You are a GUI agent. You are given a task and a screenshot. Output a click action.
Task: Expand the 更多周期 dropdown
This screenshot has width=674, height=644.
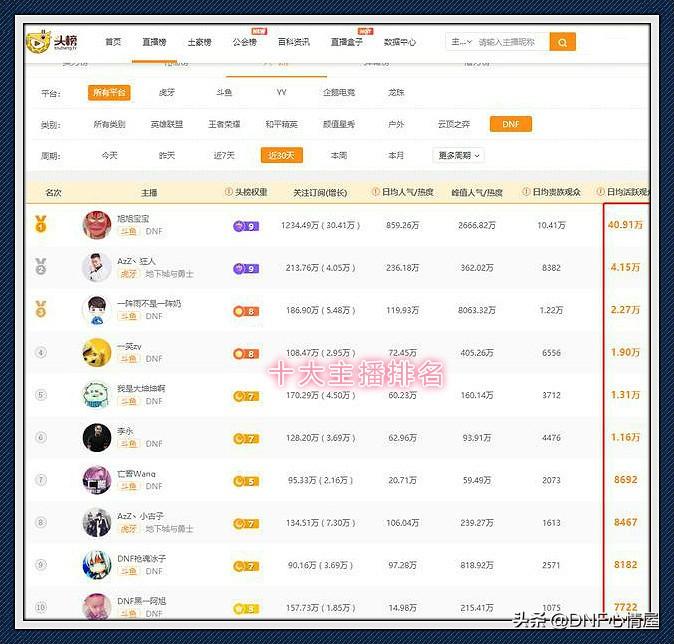459,155
